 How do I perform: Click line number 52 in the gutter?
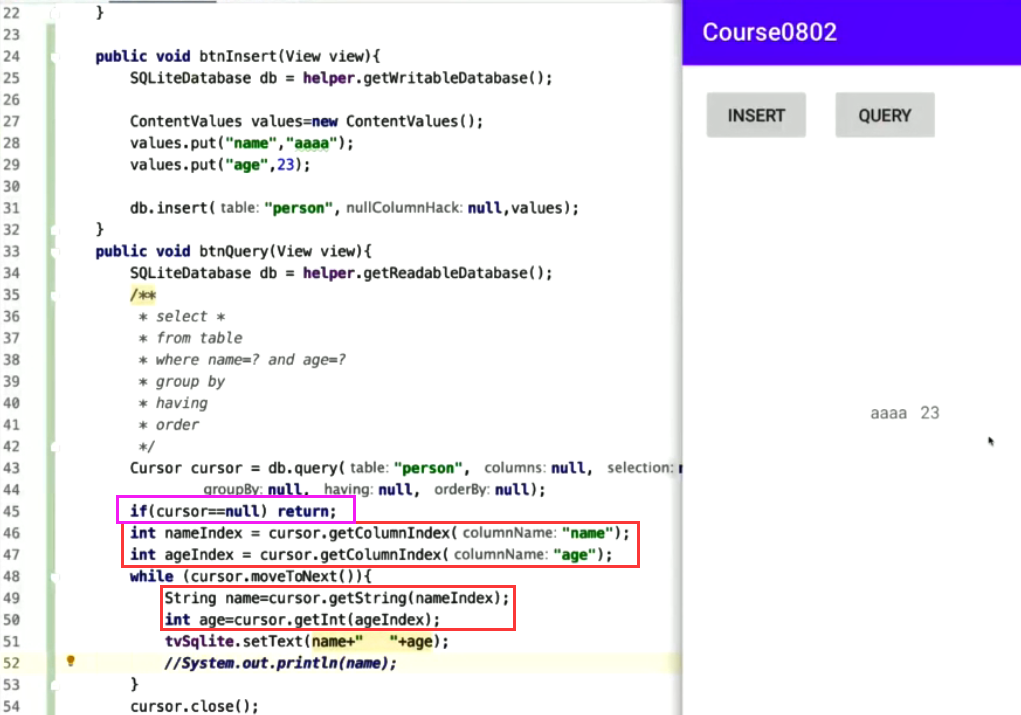[x=11, y=663]
